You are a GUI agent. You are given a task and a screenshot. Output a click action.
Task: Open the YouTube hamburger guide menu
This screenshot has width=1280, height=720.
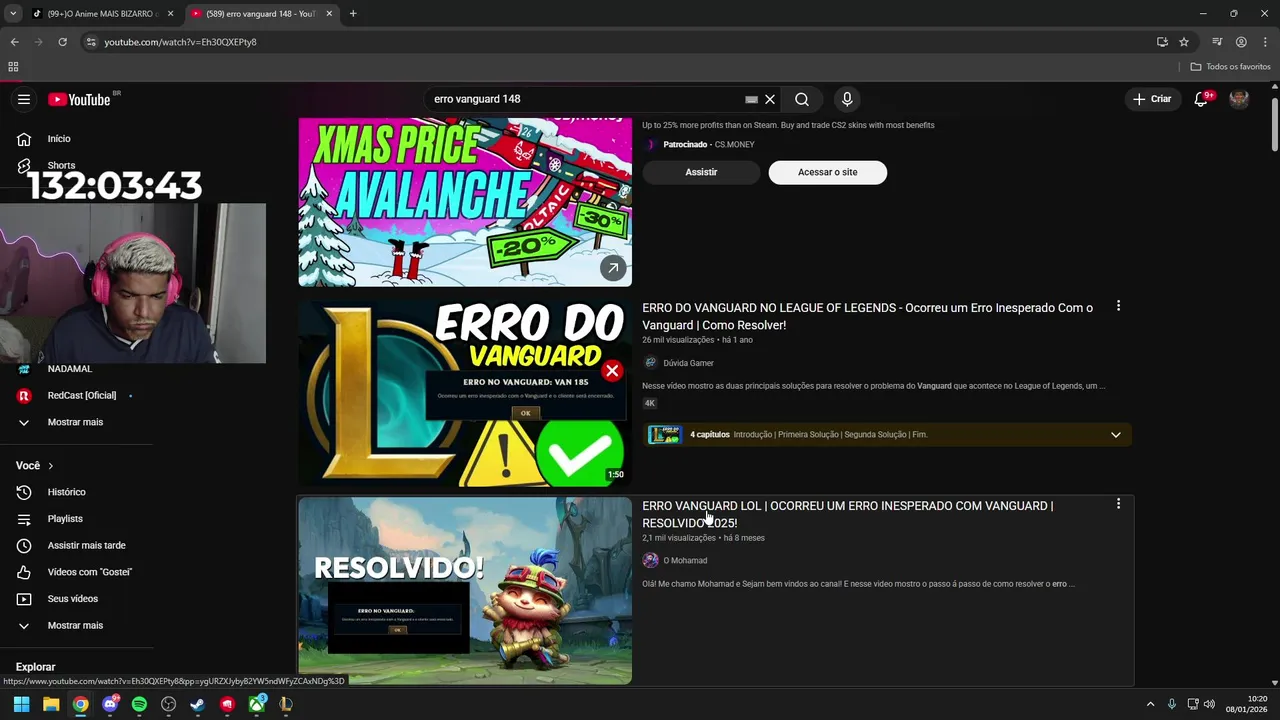click(x=24, y=99)
